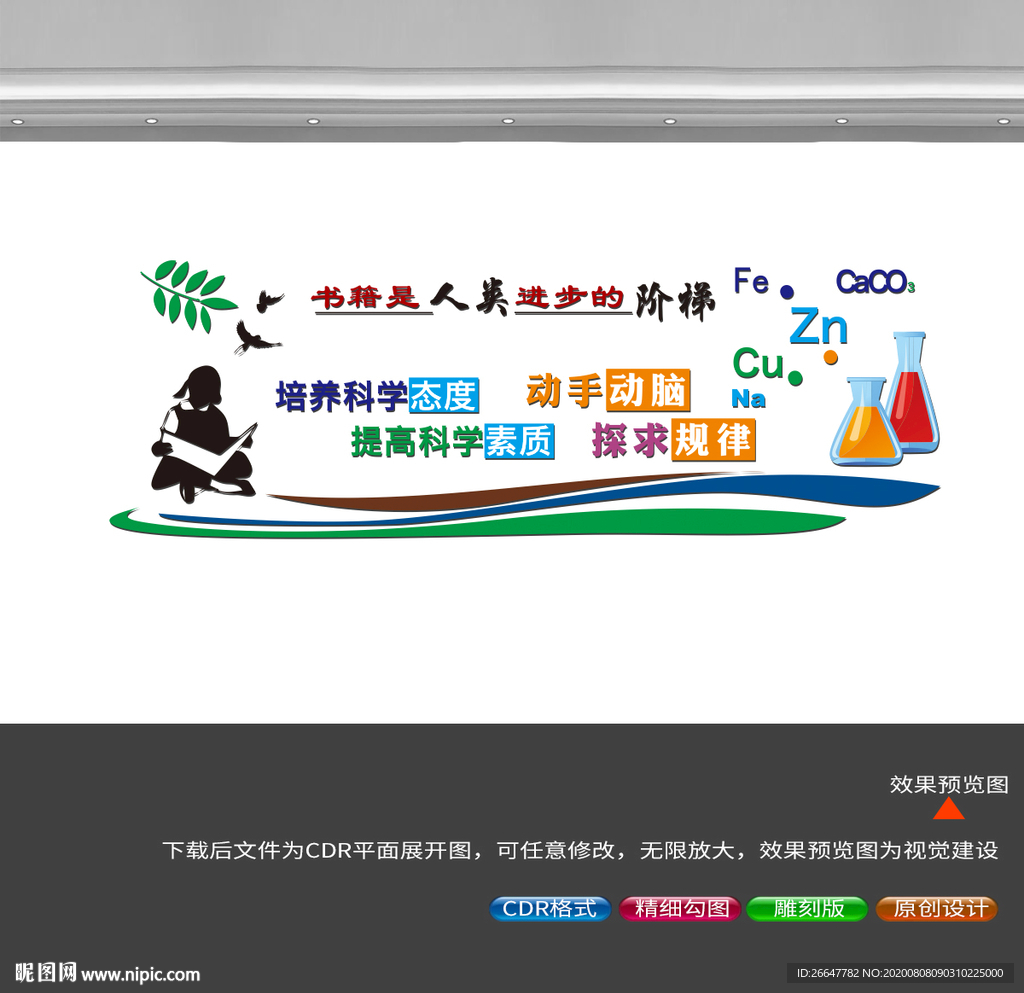Click the upper flying bird silhouette
The image size is (1024, 993).
click(x=269, y=301)
